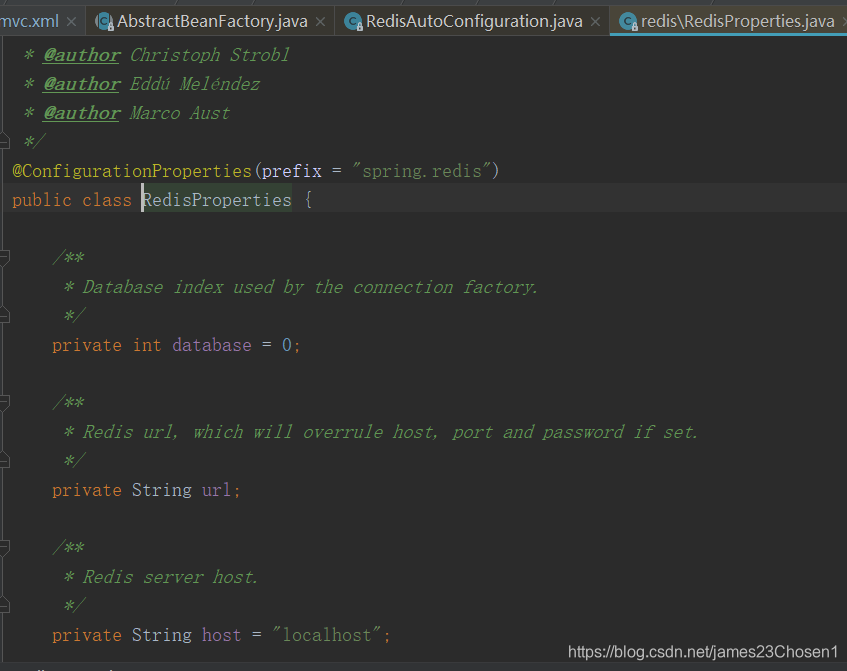
Task: Place cursor on the database field name
Action: (x=212, y=345)
